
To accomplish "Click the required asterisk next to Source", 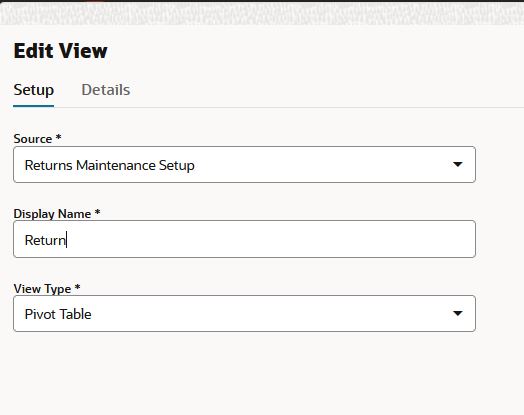I will coord(58,137).
